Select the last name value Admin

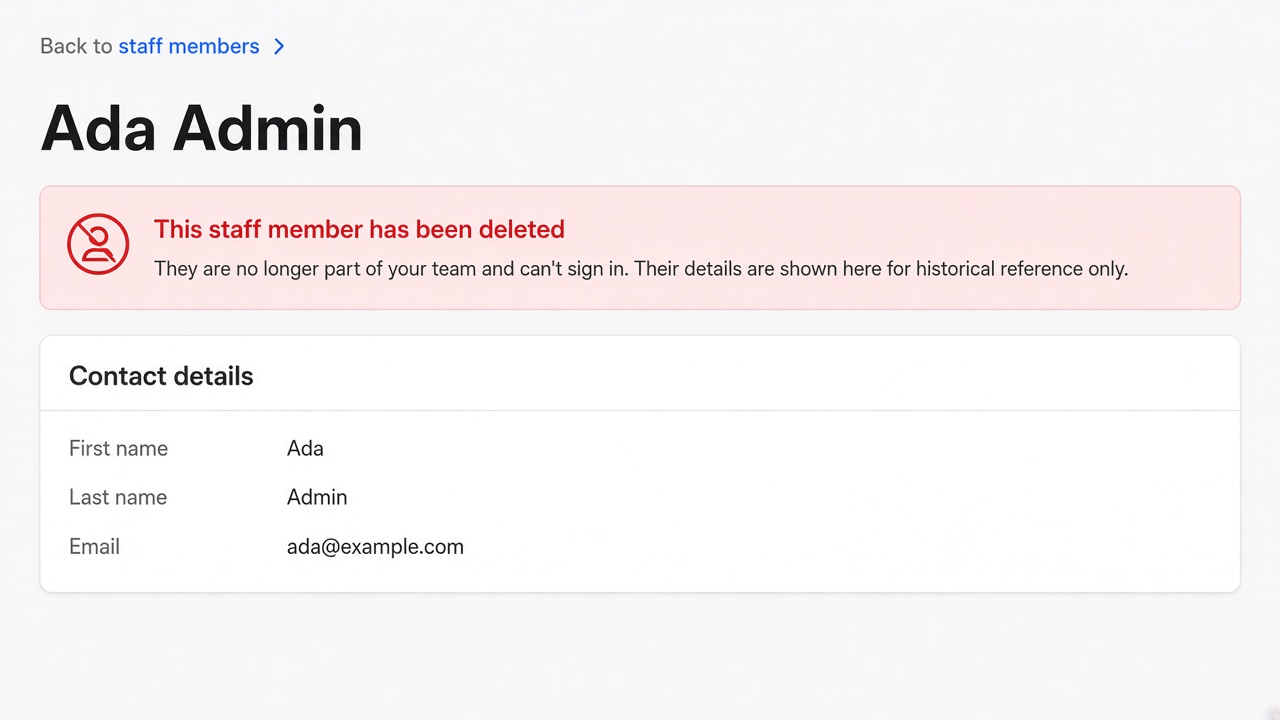coord(317,497)
